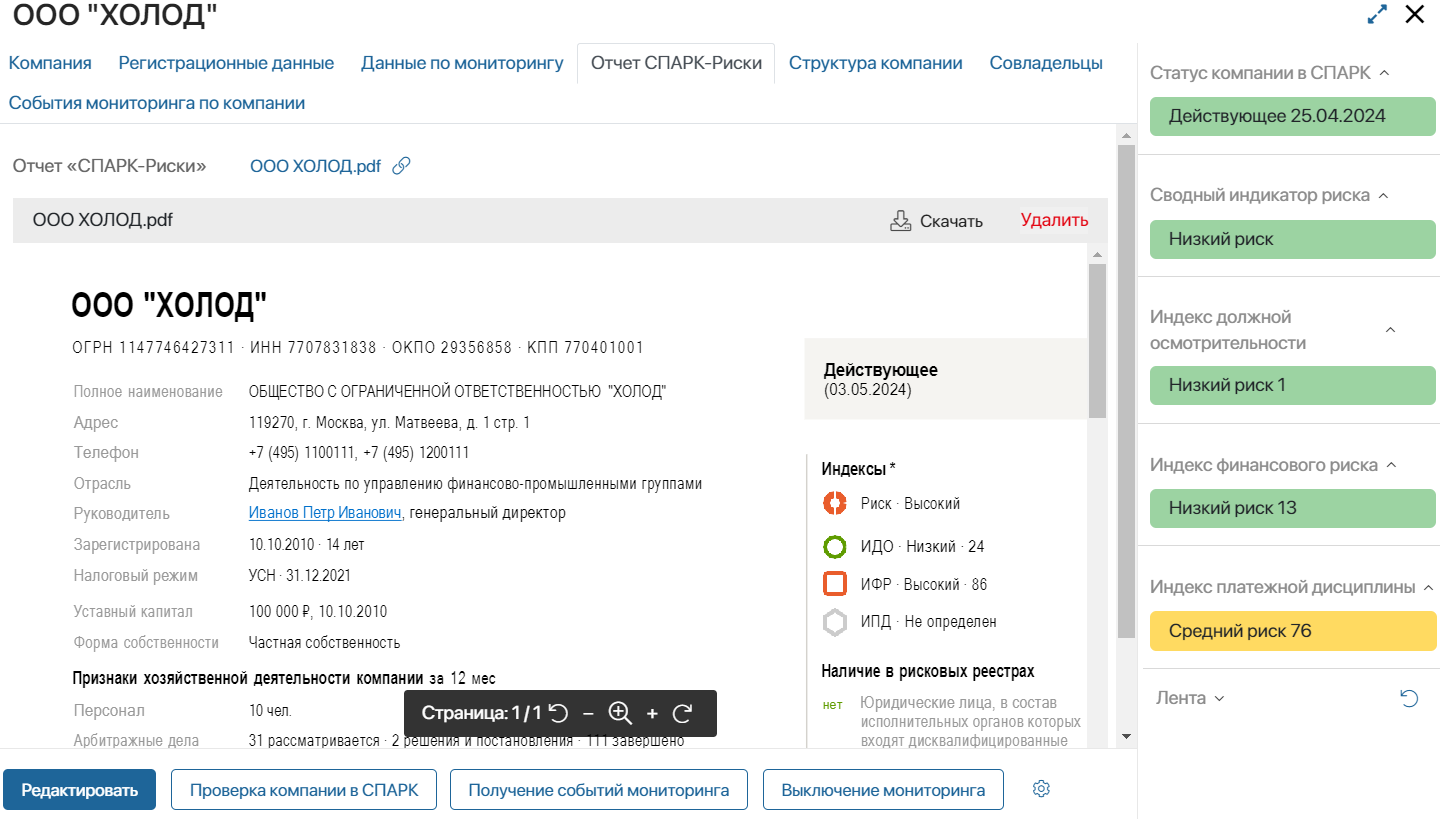Viewport: 1440px width, 819px height.
Task: Zoom in with plus in PDF toolbar
Action: [652, 713]
